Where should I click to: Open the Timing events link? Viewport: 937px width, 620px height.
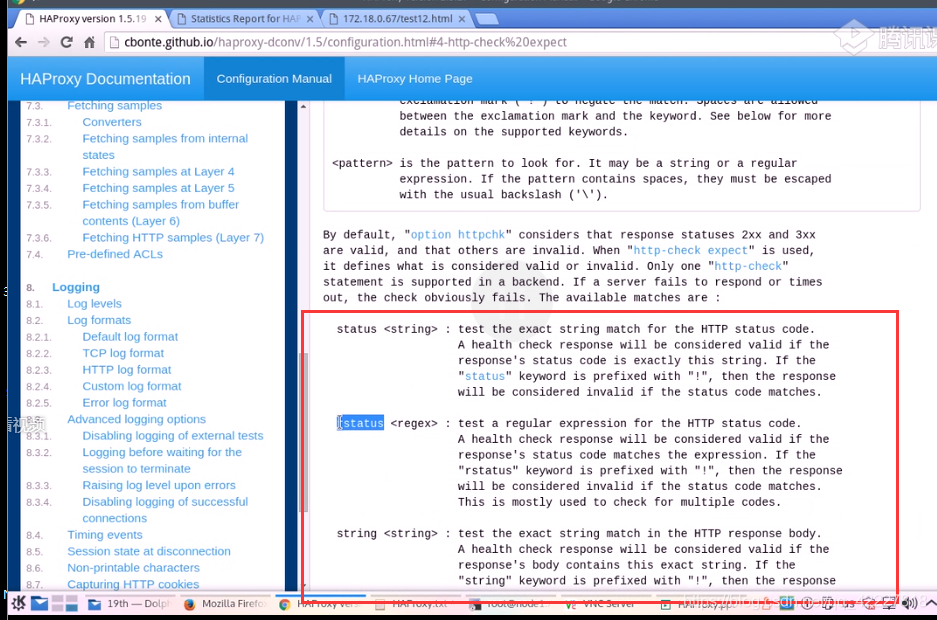click(105, 535)
